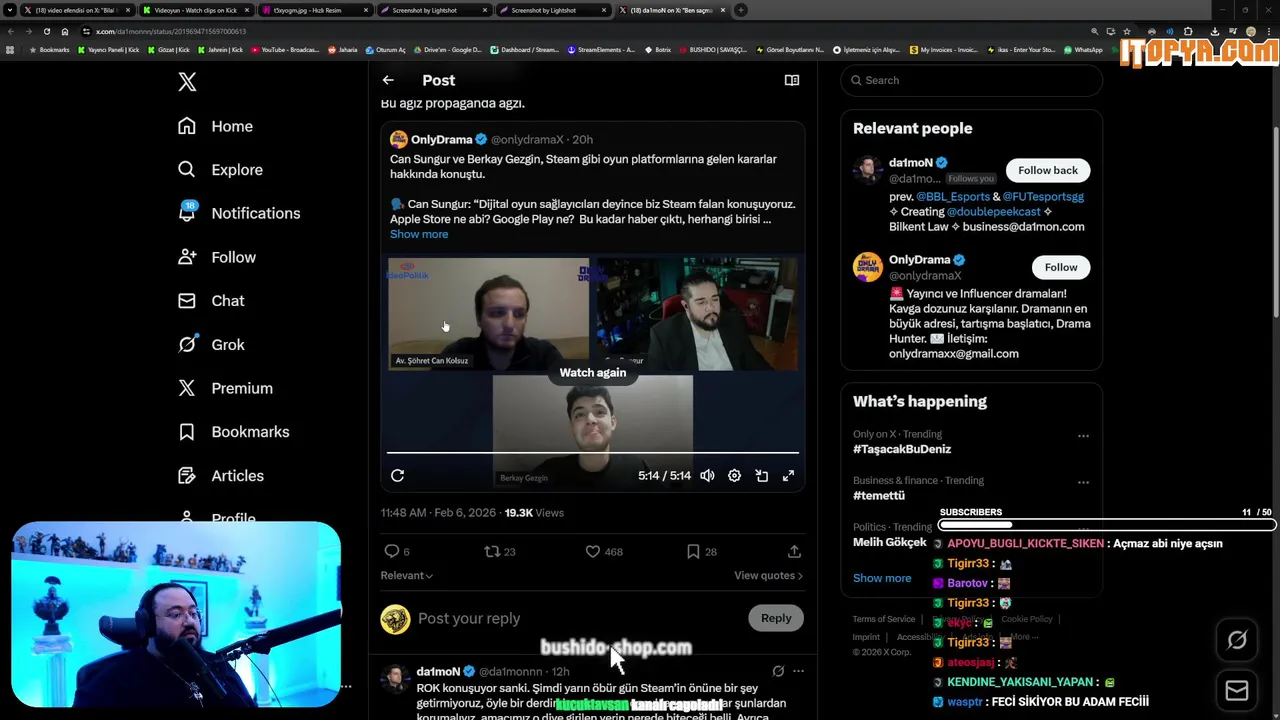Mute the video with the volume icon

[x=707, y=476]
